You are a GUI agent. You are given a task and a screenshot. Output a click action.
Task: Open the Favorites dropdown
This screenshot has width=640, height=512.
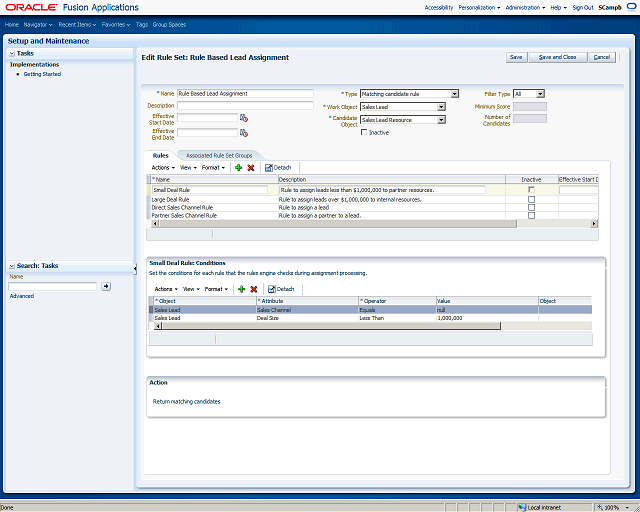click(x=116, y=24)
